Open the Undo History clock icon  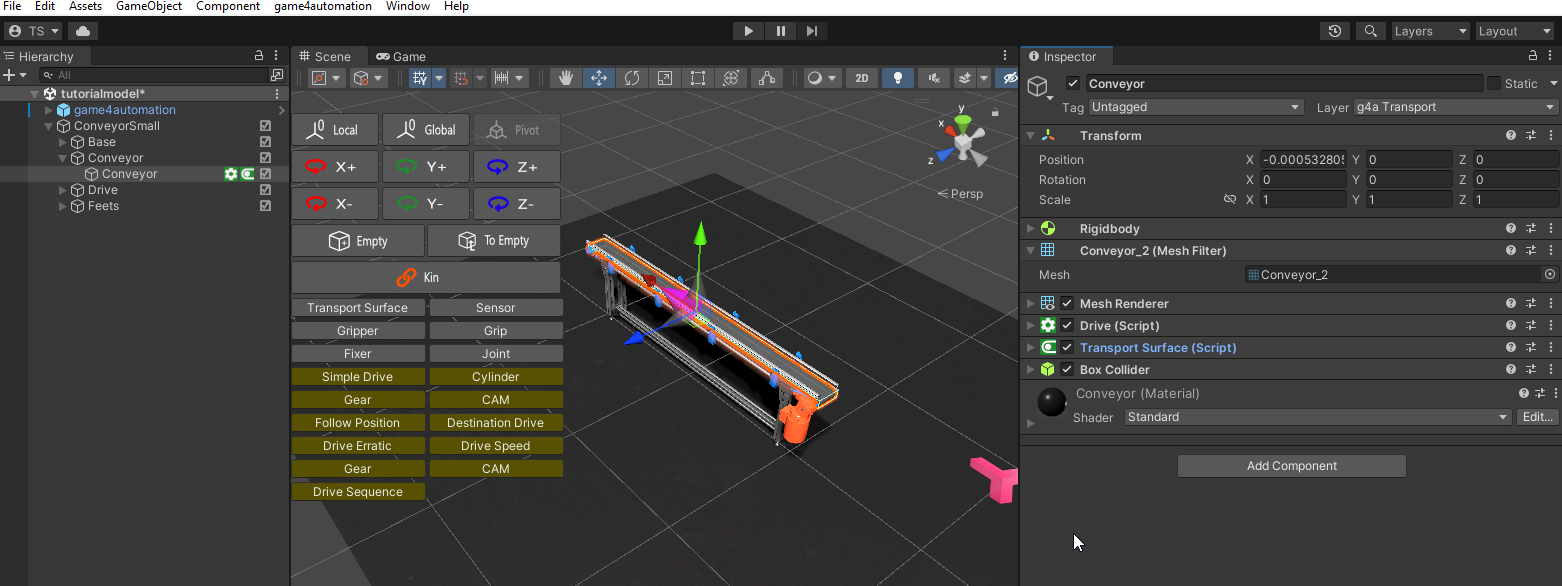(x=1334, y=31)
